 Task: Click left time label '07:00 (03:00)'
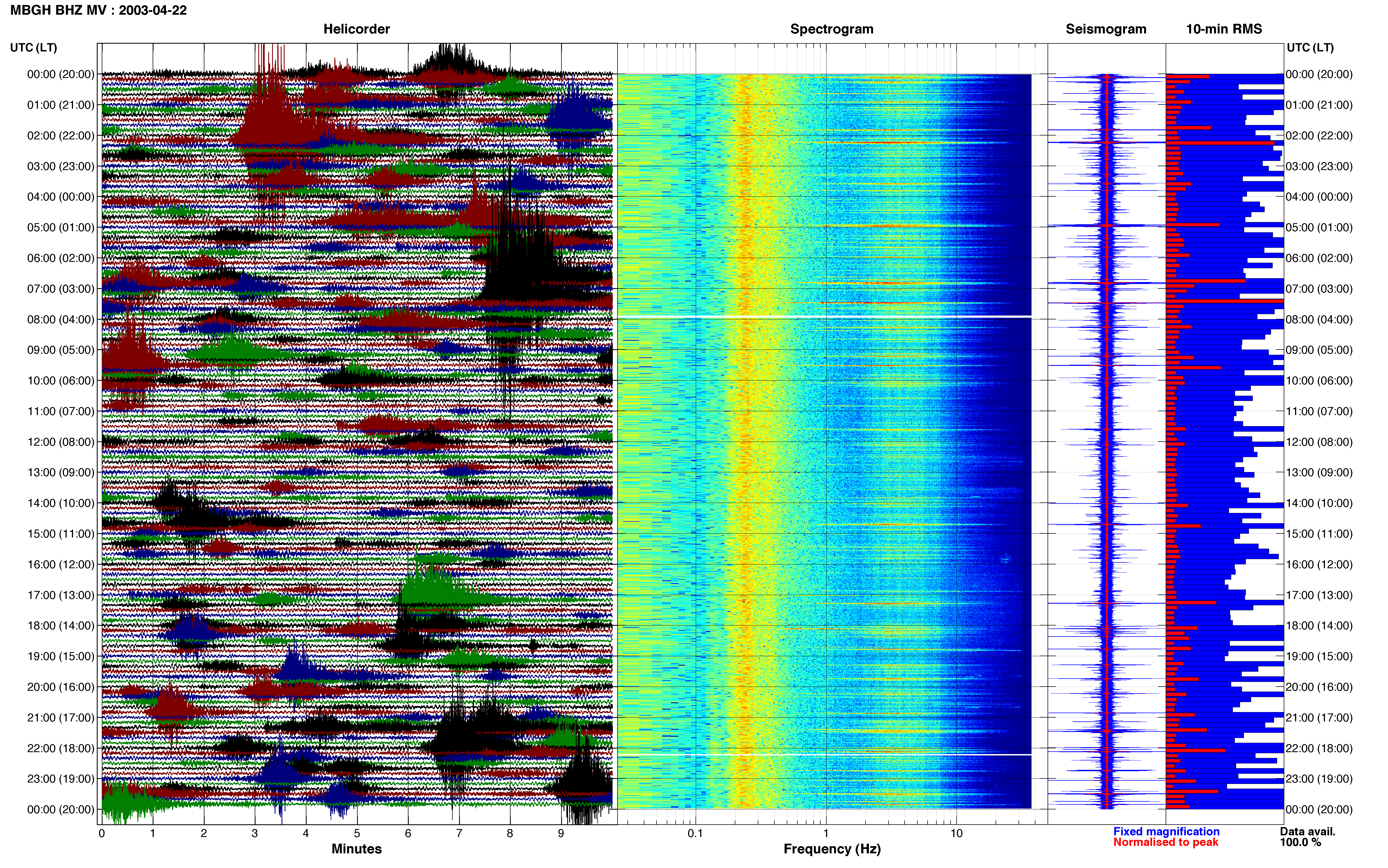pos(61,289)
